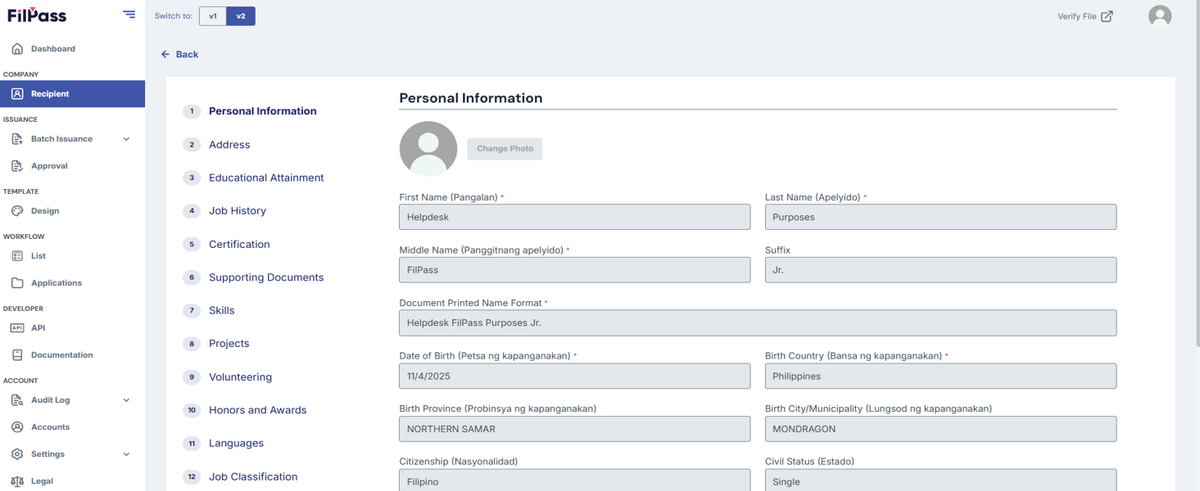Click the Settings gear icon
Screen dimensions: 1200x491
click(x=17, y=454)
